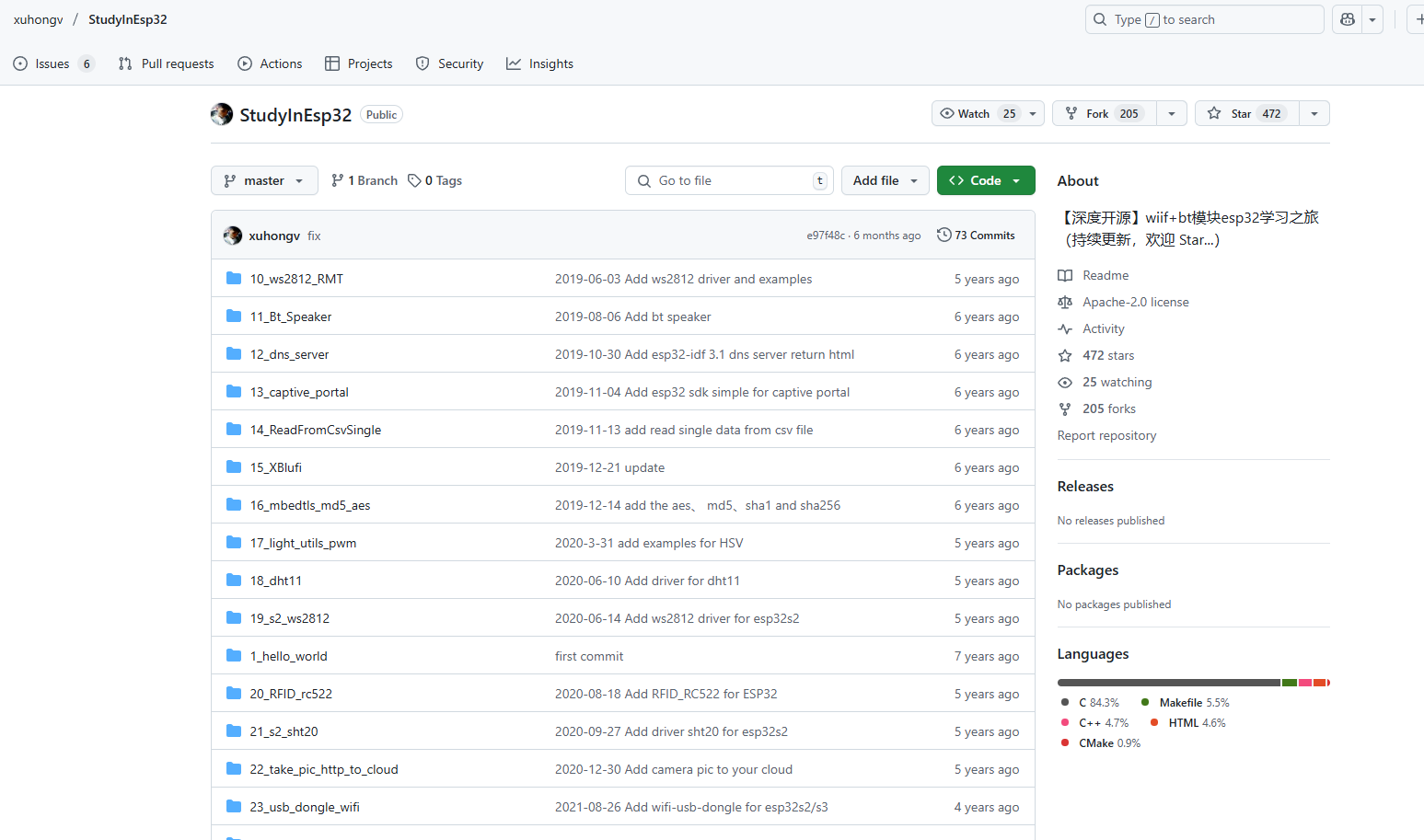Open the Releases heading link
The image size is (1424, 840).
tap(1085, 486)
